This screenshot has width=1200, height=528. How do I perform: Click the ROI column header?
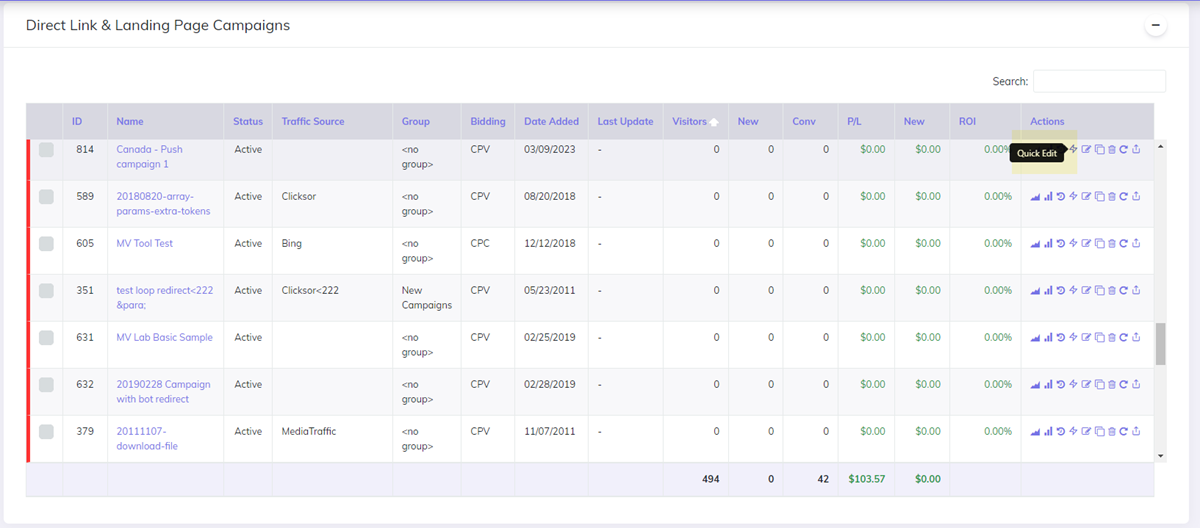pos(967,121)
